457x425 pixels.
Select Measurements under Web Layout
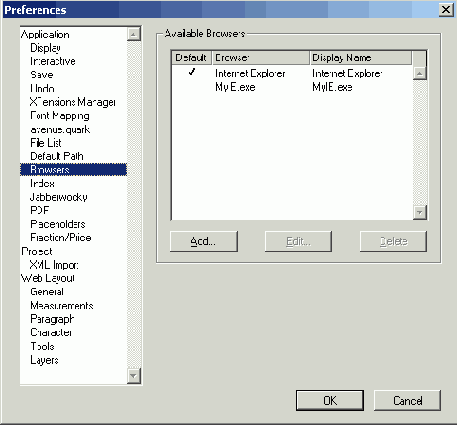pos(62,305)
